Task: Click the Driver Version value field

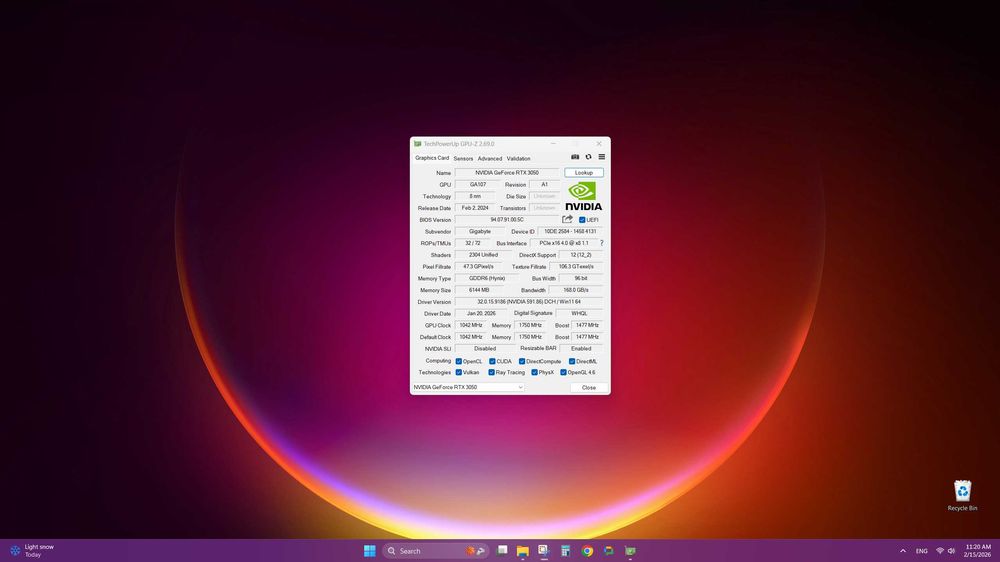Action: pyautogui.click(x=529, y=302)
